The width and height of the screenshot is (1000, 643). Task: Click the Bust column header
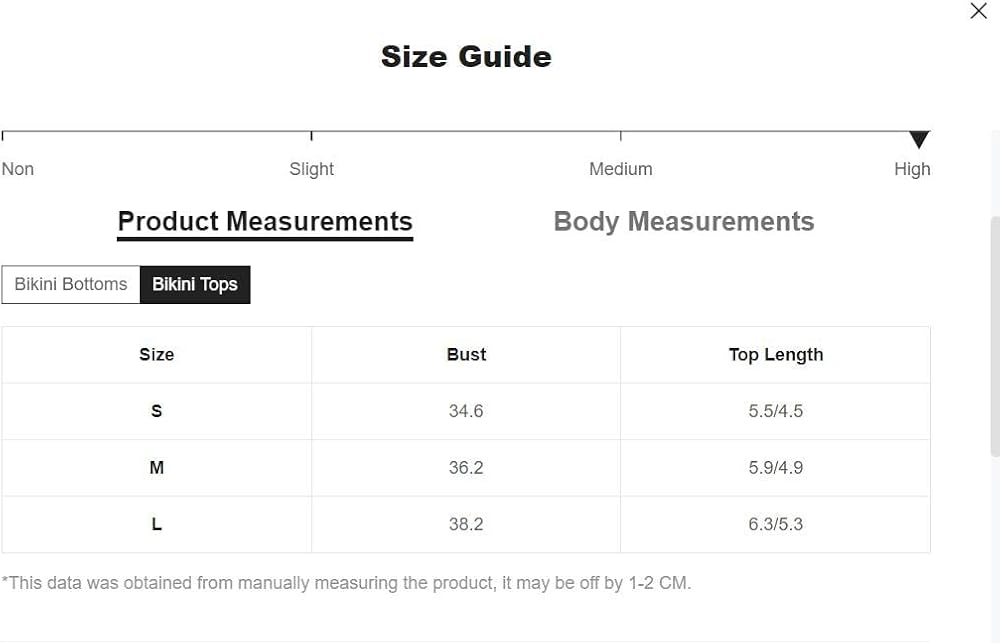point(466,355)
